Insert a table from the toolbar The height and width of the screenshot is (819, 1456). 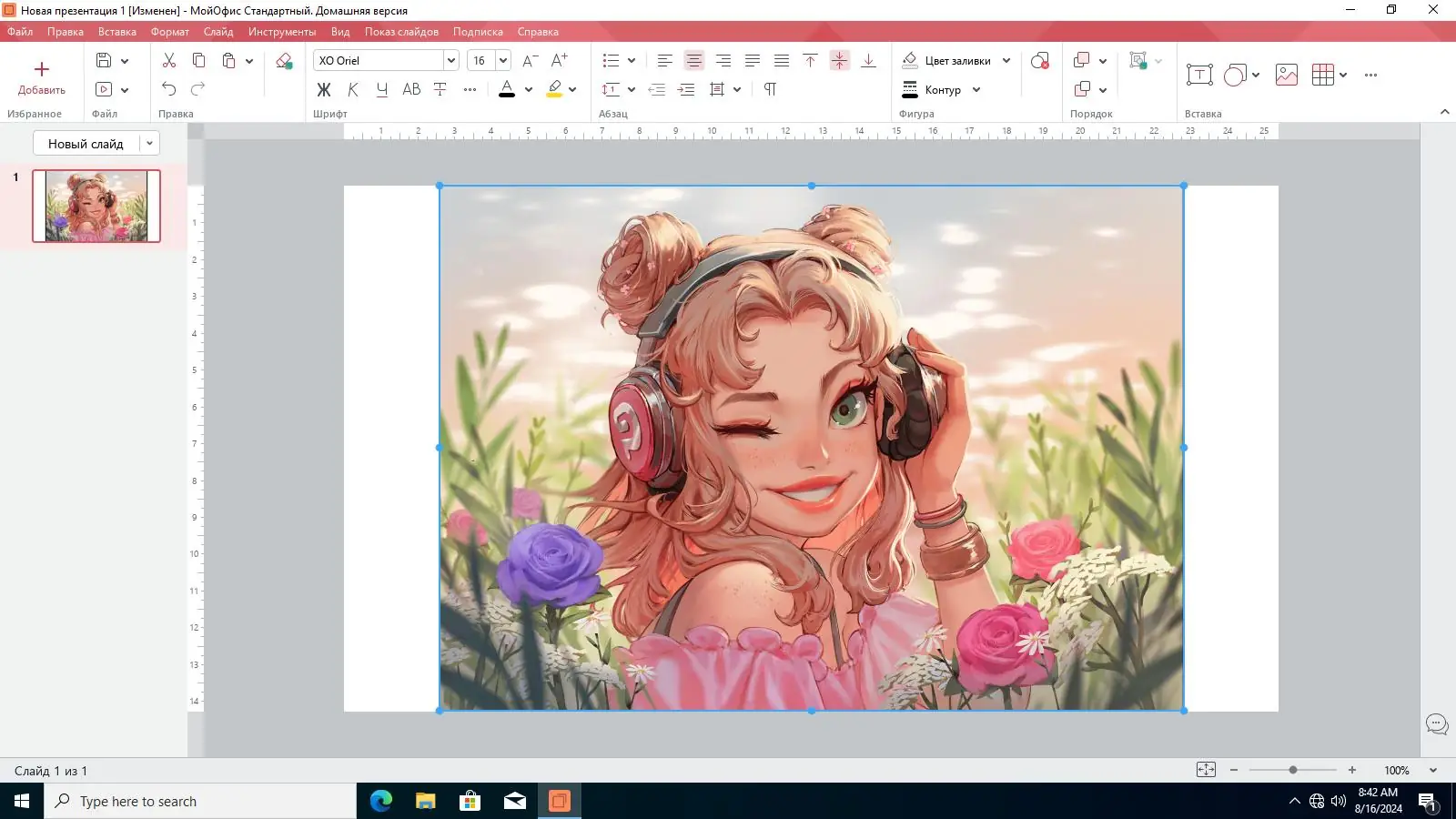[1322, 75]
